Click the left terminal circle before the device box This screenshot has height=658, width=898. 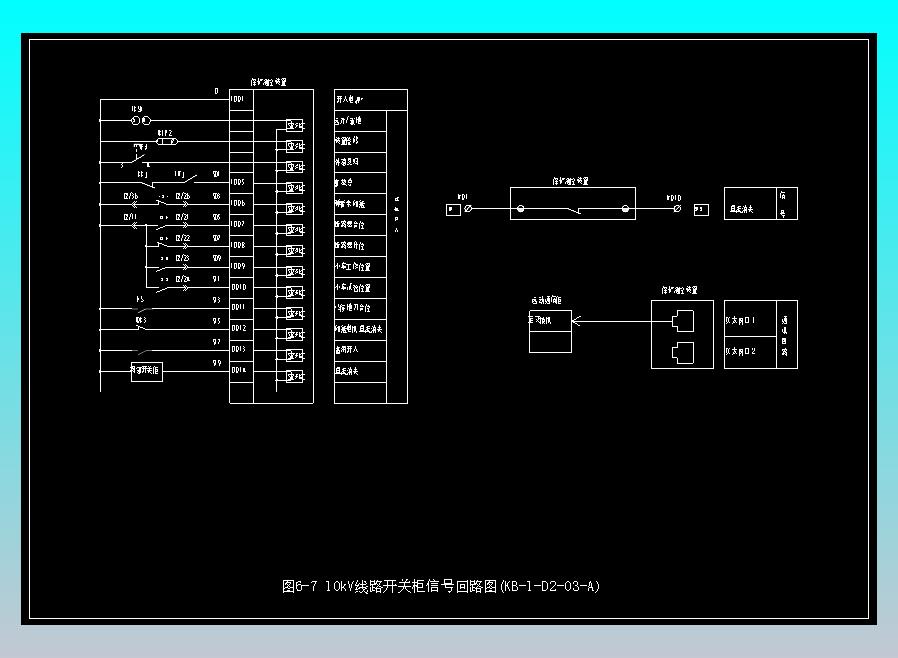[468, 209]
